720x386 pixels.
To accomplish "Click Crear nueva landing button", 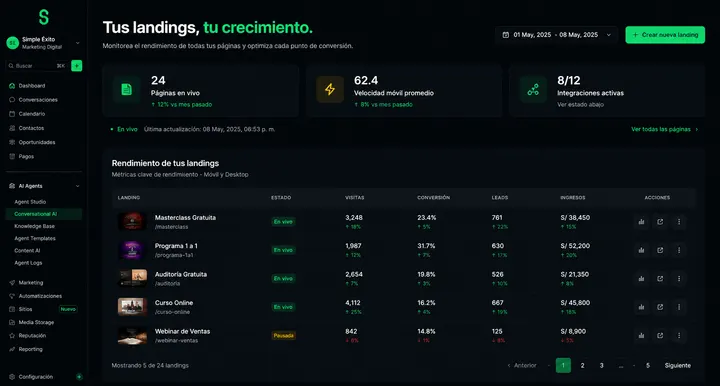I will 665,35.
